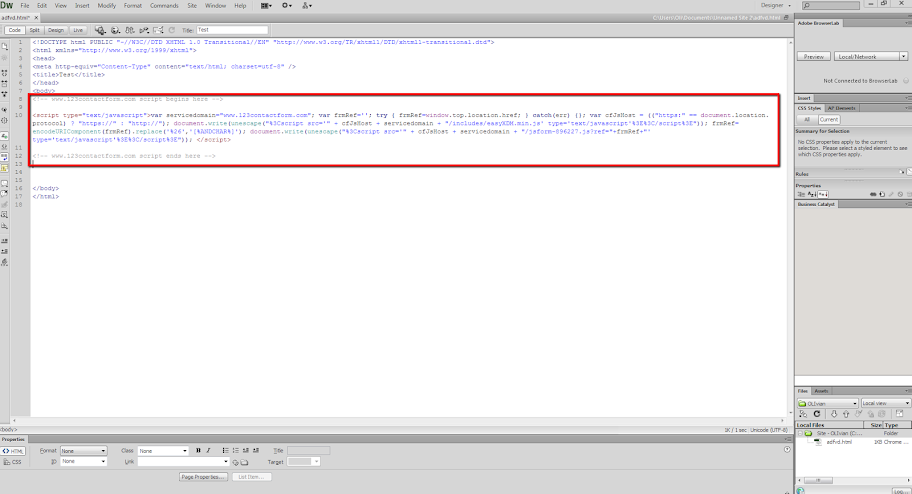This screenshot has width=912, height=494.
Task: Select the Adobe BrowserLab panel tab
Action: click(x=818, y=23)
